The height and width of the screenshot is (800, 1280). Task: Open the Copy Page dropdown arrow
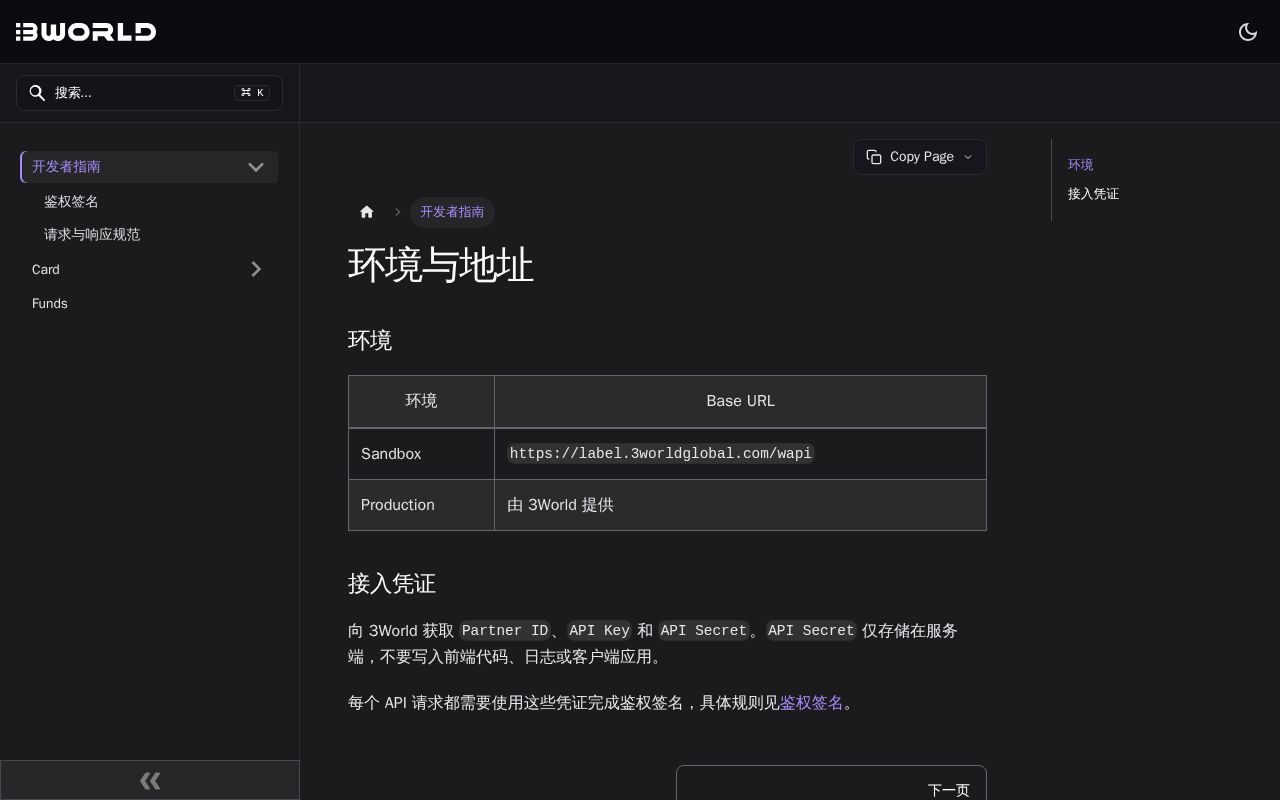[968, 157]
